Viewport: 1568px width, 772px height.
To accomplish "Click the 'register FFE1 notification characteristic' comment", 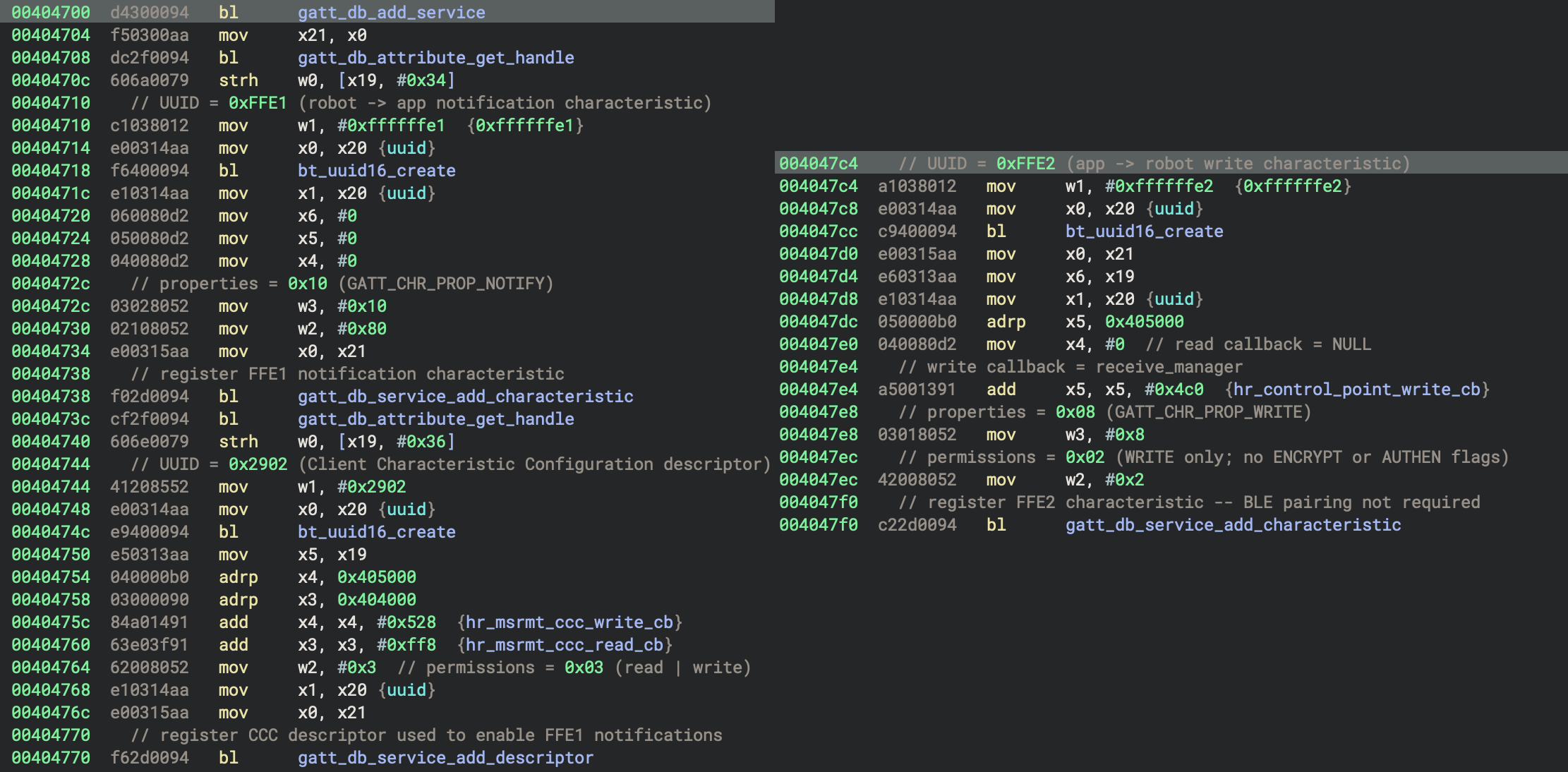I will [x=347, y=374].
